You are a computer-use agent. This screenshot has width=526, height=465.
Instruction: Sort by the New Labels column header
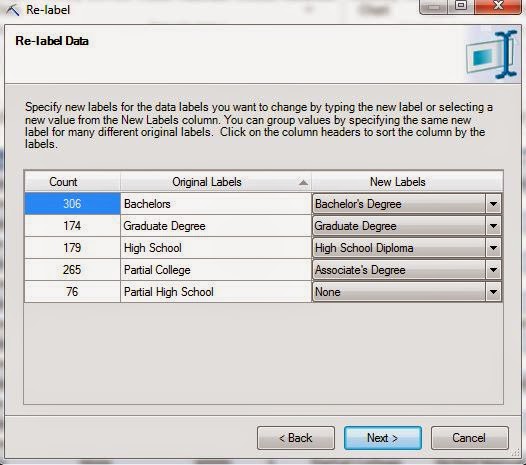(x=407, y=182)
